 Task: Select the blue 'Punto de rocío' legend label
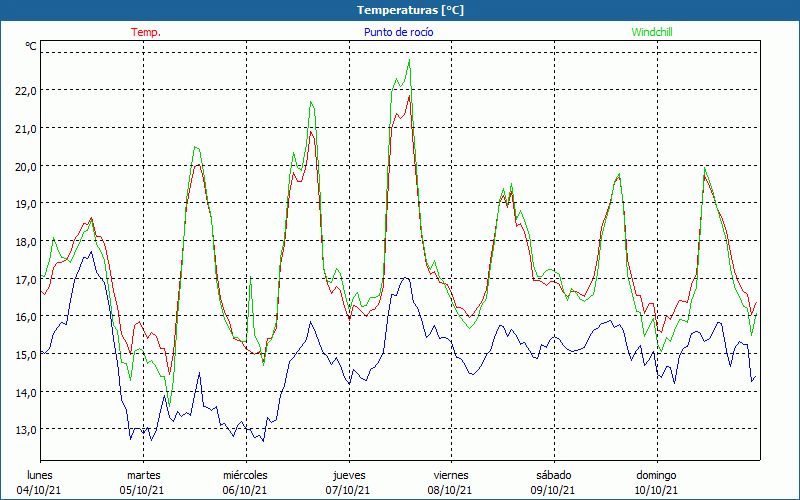click(x=398, y=32)
